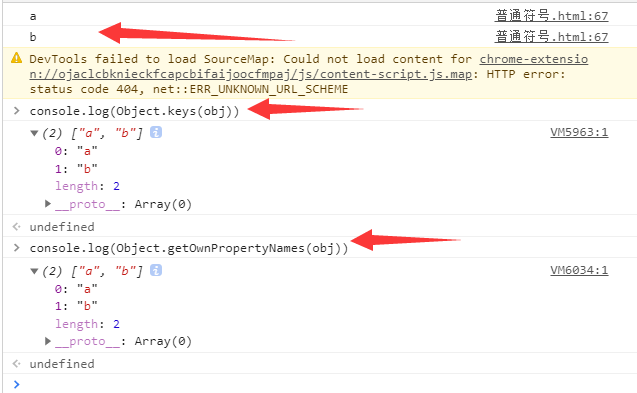
Task: Open the VM6034:1 source link
Action: 579,270
